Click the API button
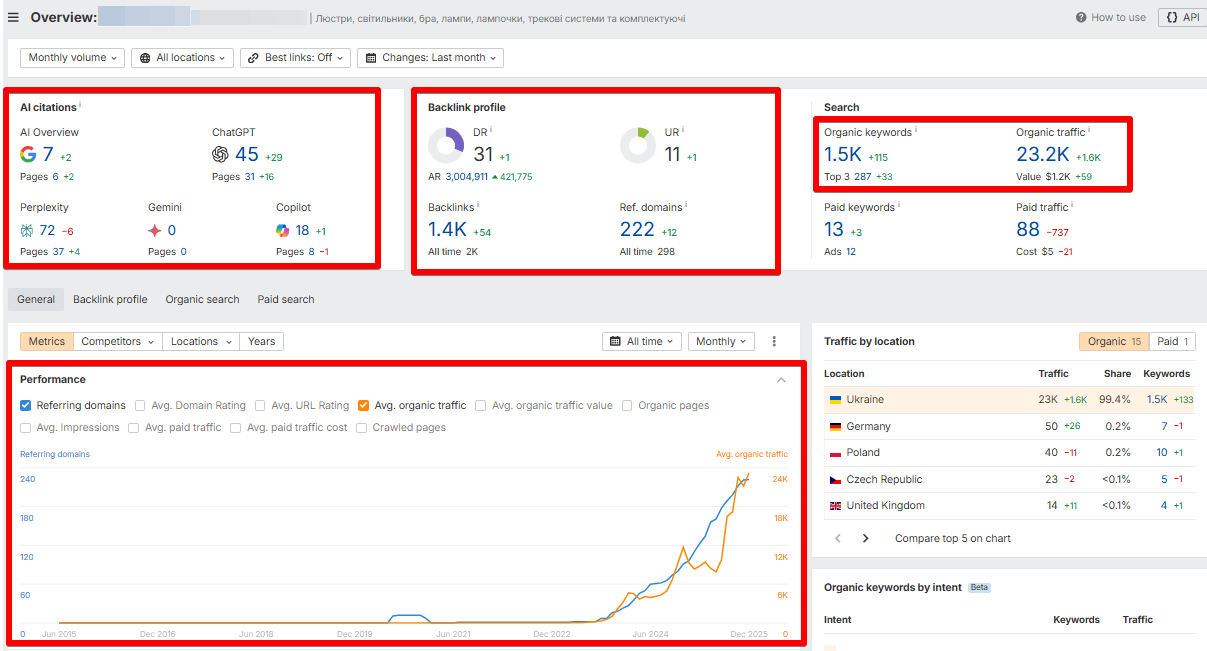The image size is (1207, 651). 1182,17
